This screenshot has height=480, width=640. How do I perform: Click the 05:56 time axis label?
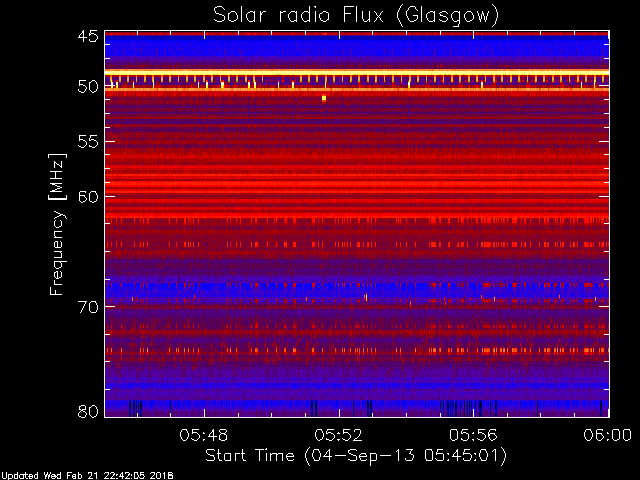pyautogui.click(x=473, y=435)
